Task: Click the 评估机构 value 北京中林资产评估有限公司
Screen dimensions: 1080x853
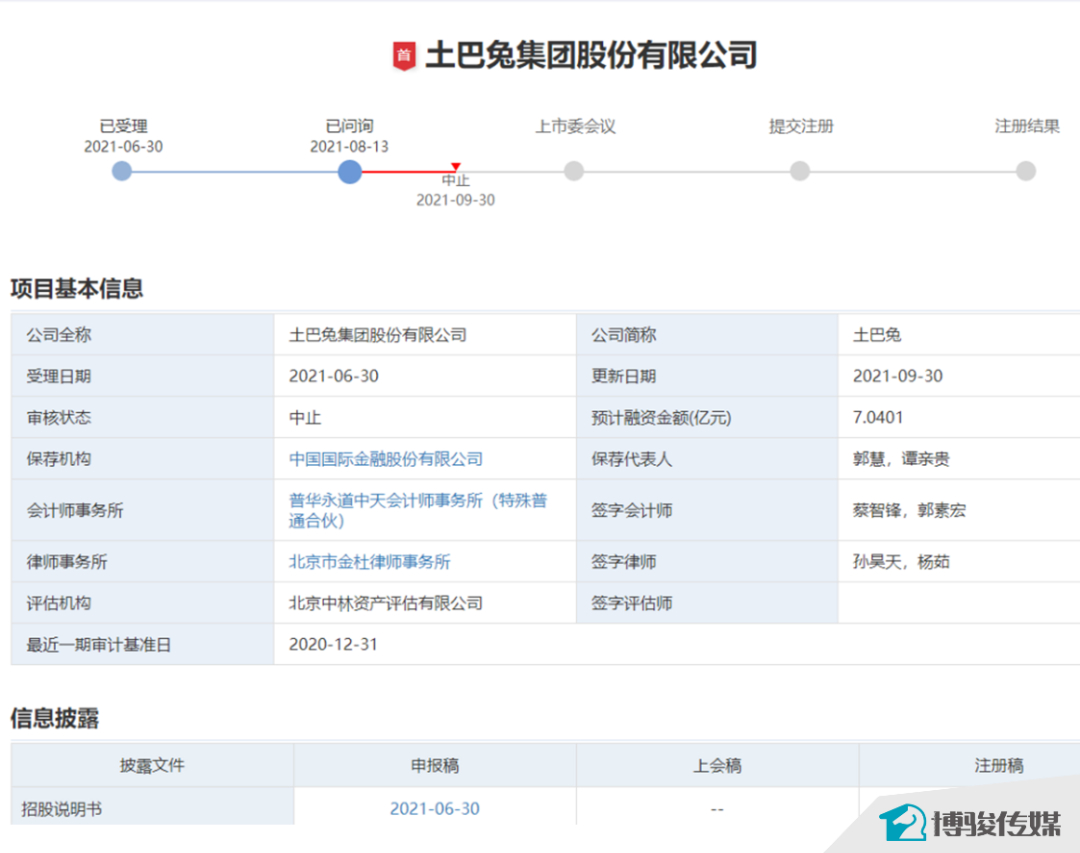Action: [386, 603]
